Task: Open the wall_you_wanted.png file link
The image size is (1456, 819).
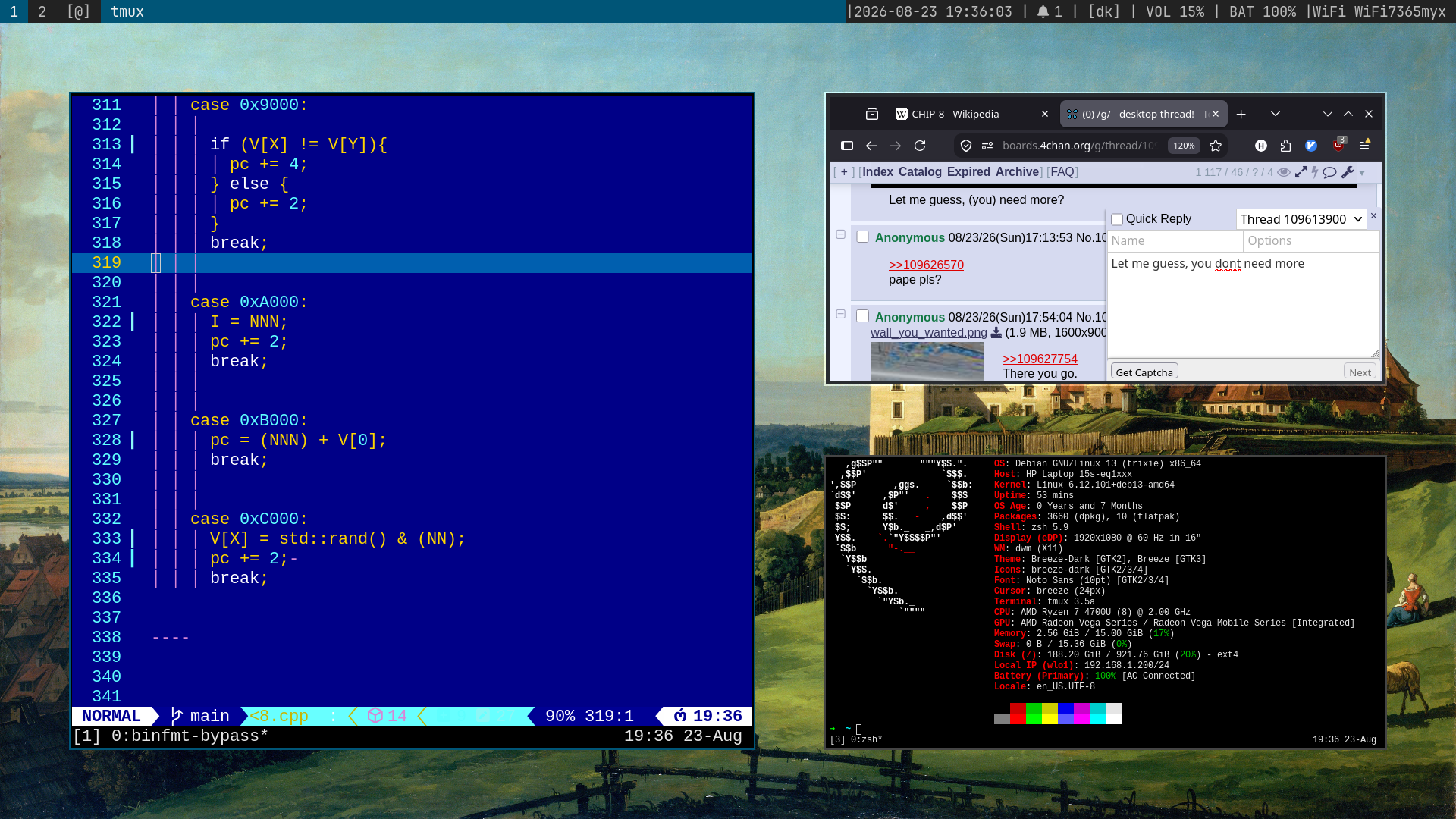Action: (929, 333)
